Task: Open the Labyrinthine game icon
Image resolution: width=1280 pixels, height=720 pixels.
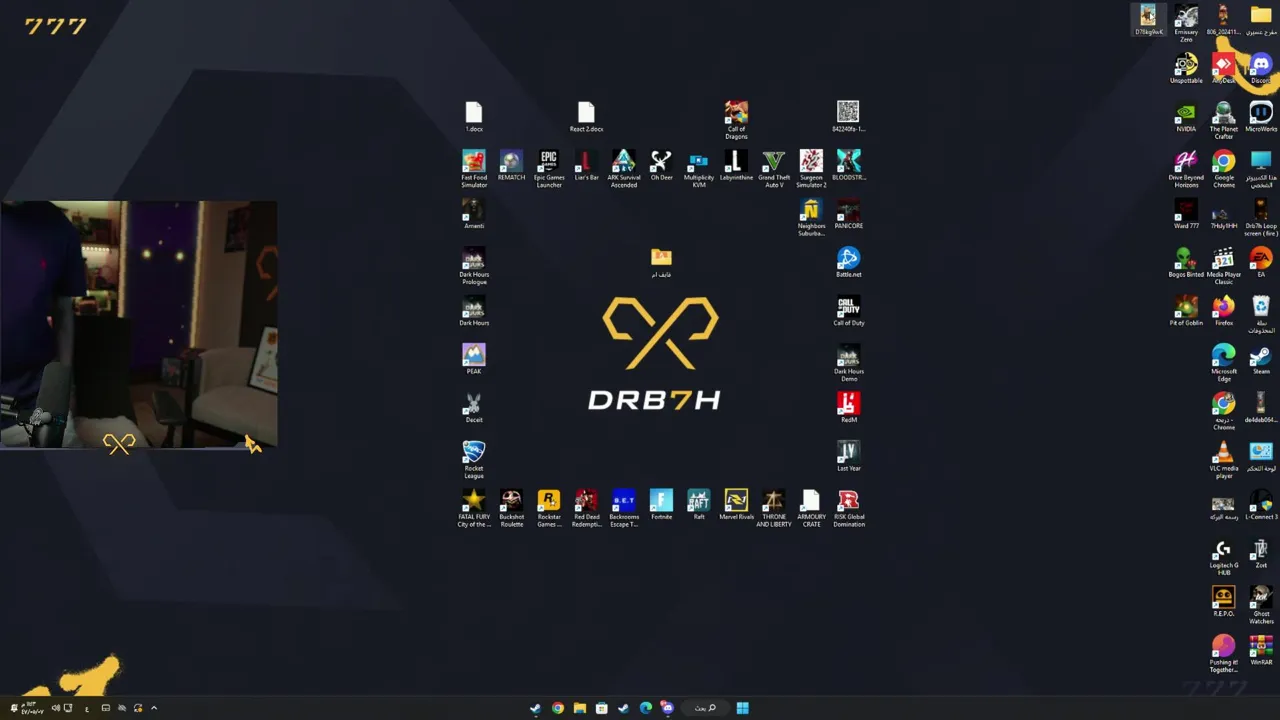Action: [736, 165]
